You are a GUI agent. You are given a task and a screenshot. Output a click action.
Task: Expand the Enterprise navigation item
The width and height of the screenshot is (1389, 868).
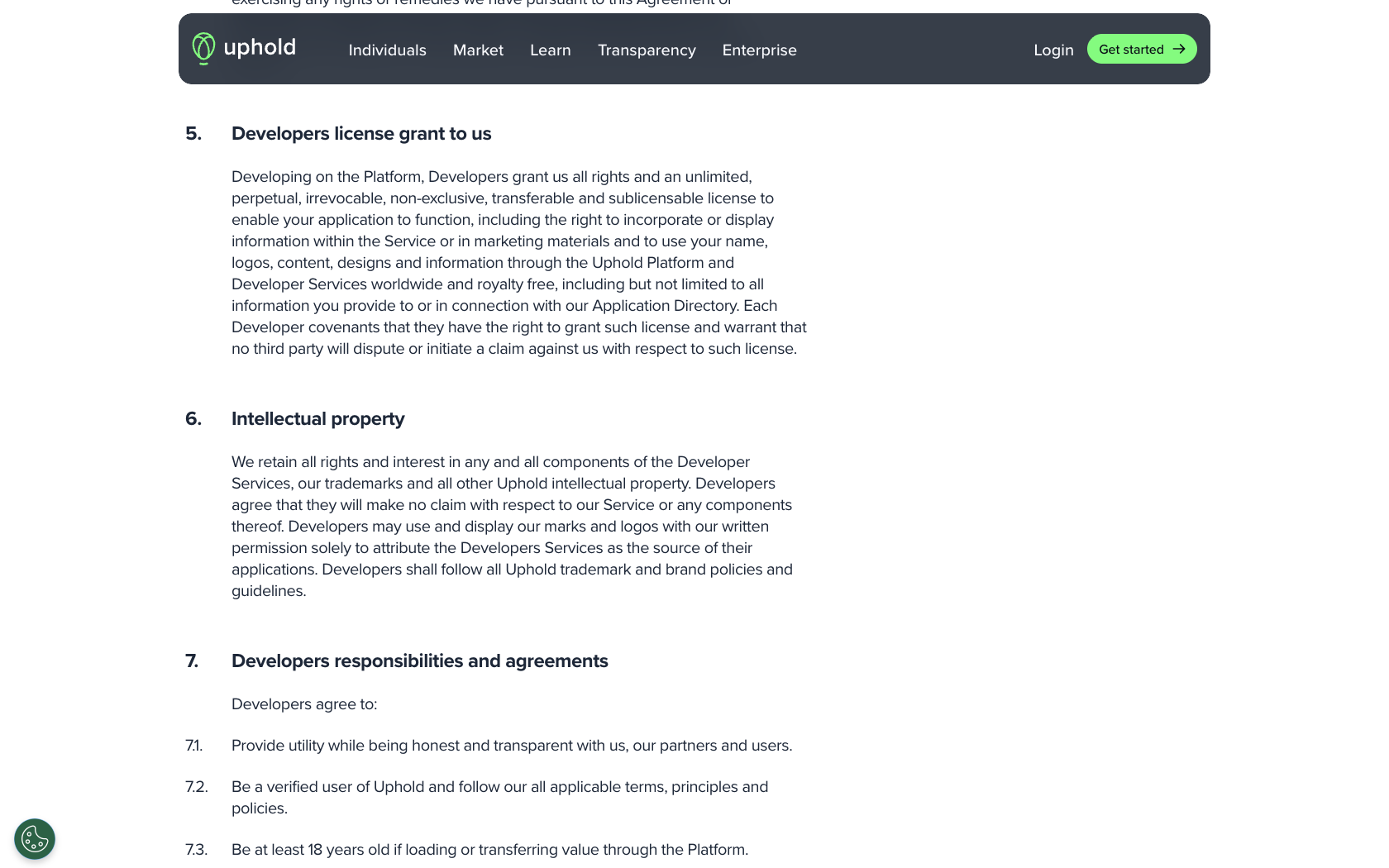(759, 50)
